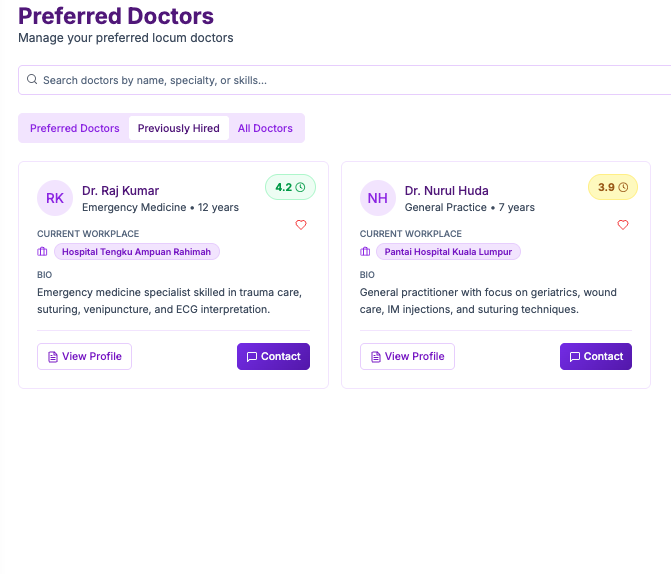Click 'Emergency Medicine • 12 years' text
The height and width of the screenshot is (574, 671).
160,208
